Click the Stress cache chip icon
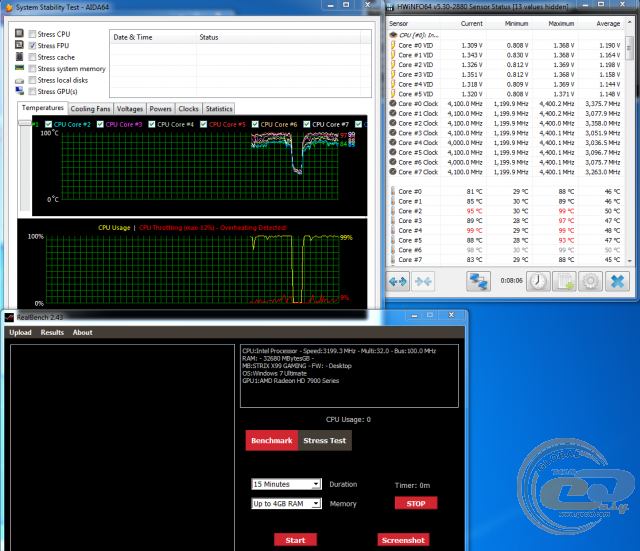The image size is (640, 551). click(x=19, y=56)
